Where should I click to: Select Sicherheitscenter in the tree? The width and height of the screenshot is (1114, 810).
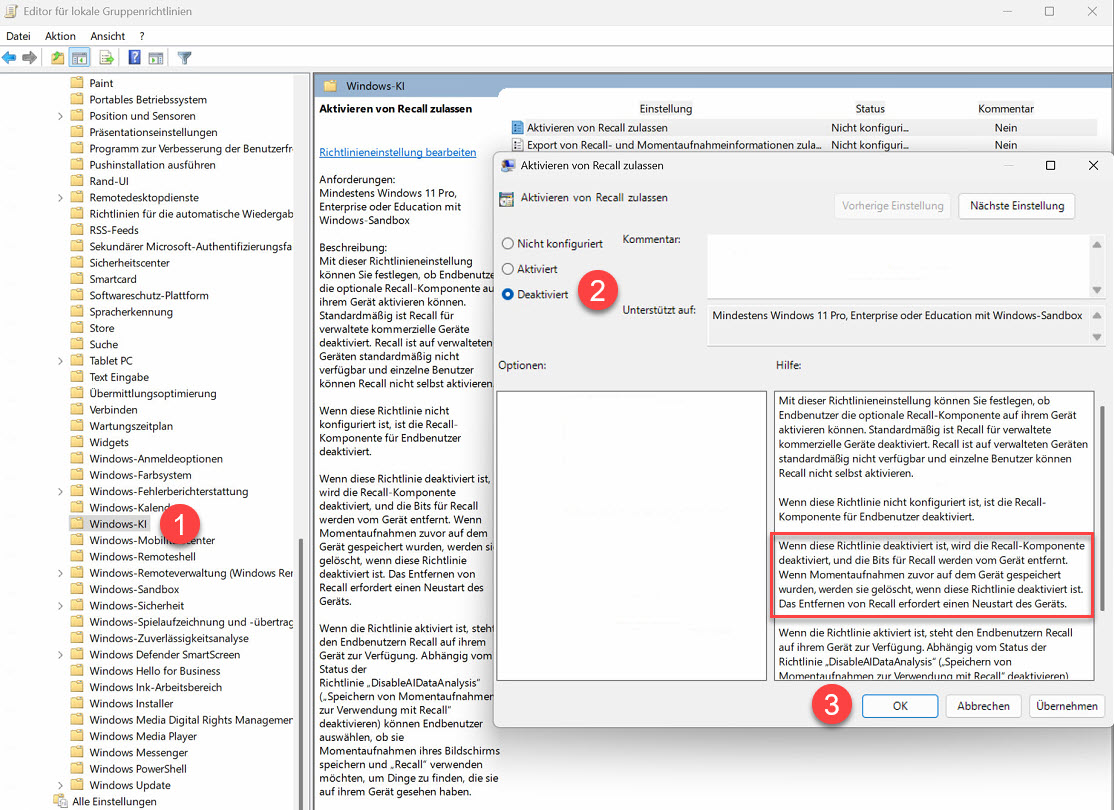point(129,263)
